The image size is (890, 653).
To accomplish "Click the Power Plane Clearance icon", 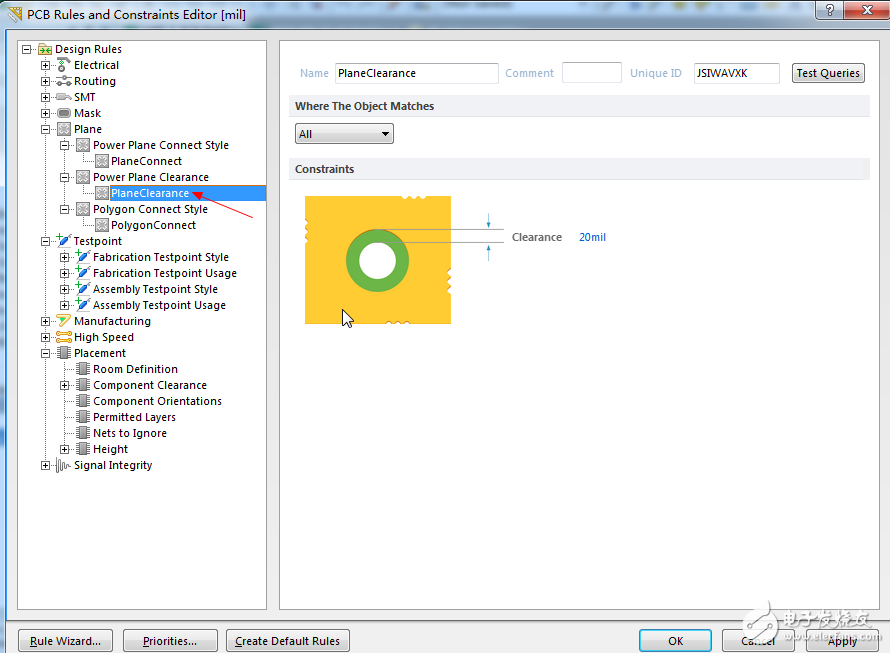I will pyautogui.click(x=83, y=177).
